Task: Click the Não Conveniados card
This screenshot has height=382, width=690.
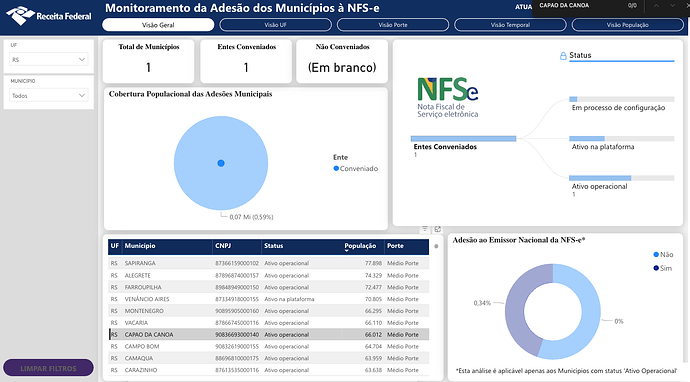Action: point(342,61)
